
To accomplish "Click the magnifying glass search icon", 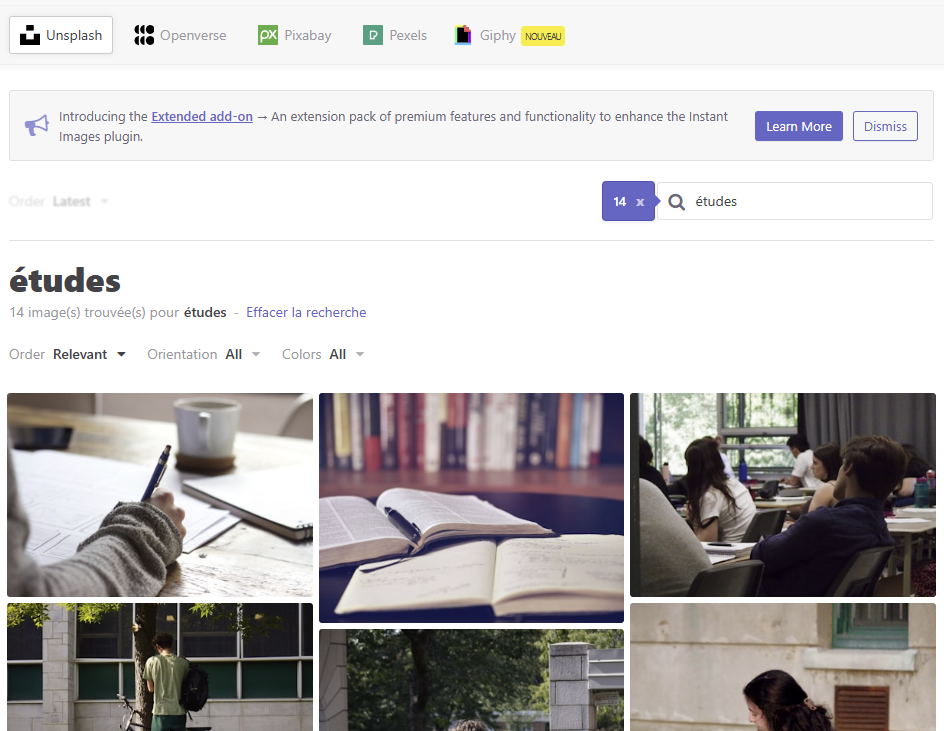I will [x=676, y=202].
